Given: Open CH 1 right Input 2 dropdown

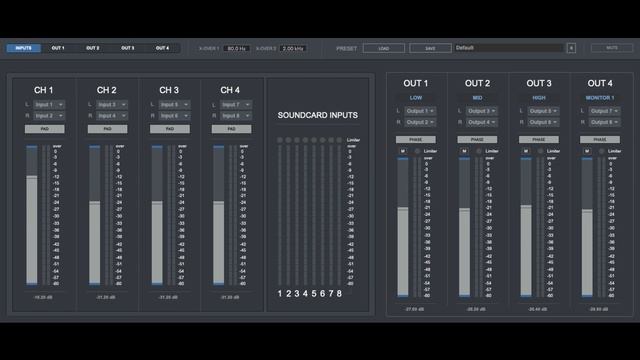Looking at the screenshot, I should pos(49,116).
